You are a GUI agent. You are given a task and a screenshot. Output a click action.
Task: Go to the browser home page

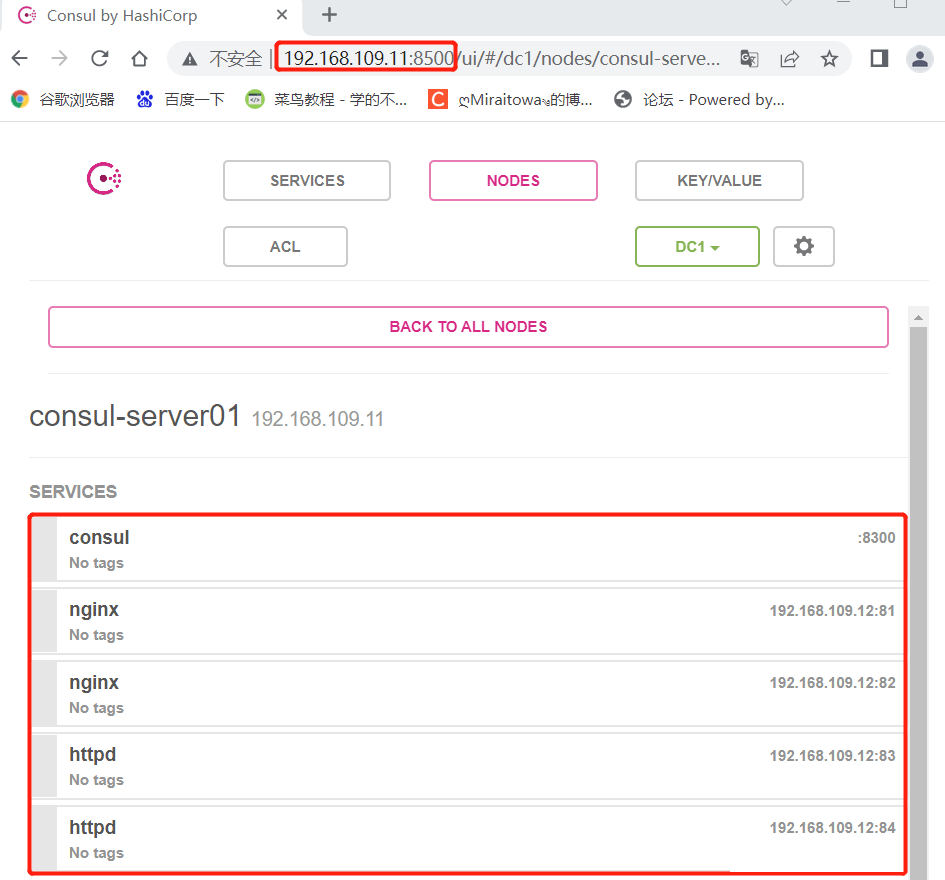[x=139, y=58]
